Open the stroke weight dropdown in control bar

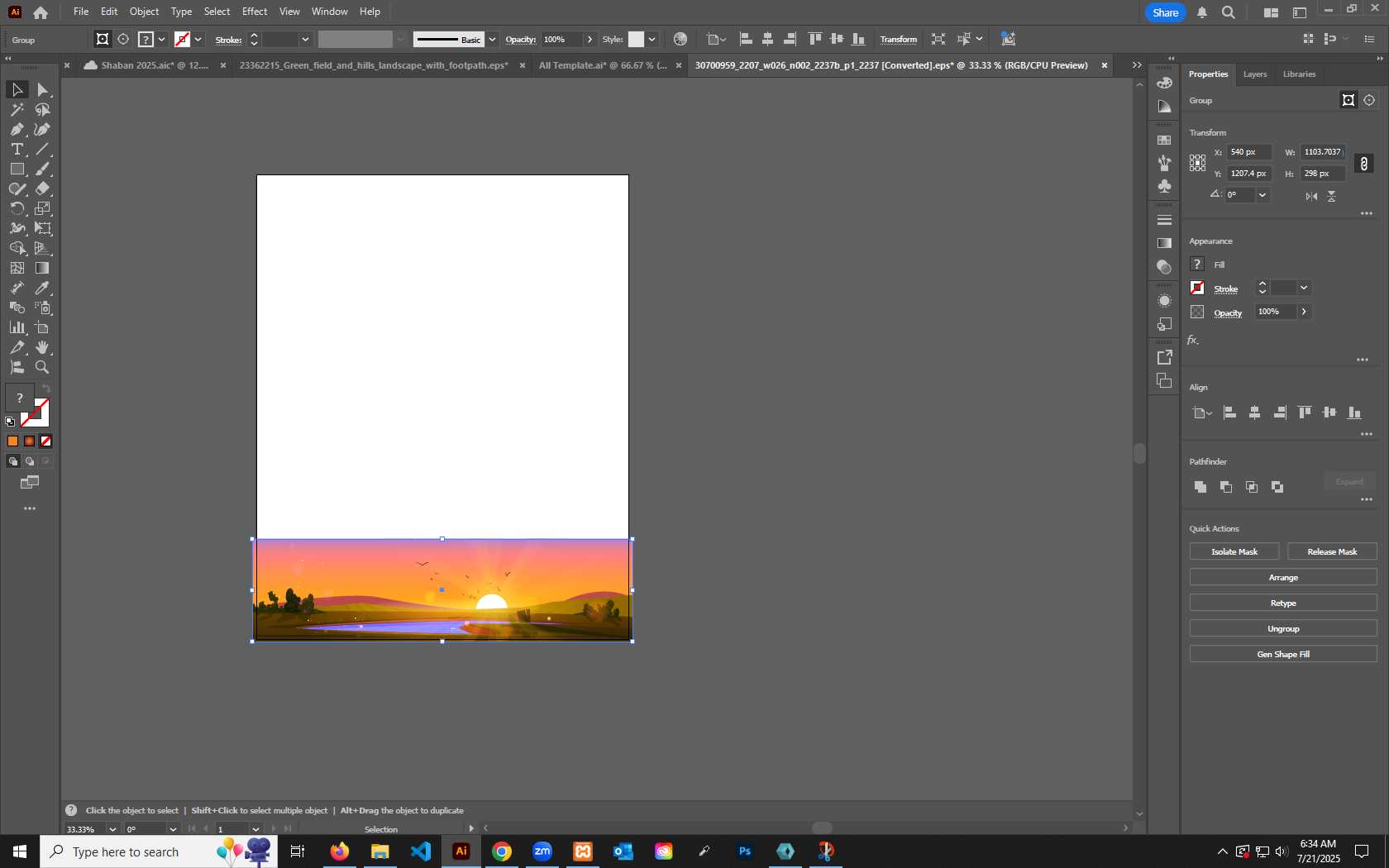point(305,39)
